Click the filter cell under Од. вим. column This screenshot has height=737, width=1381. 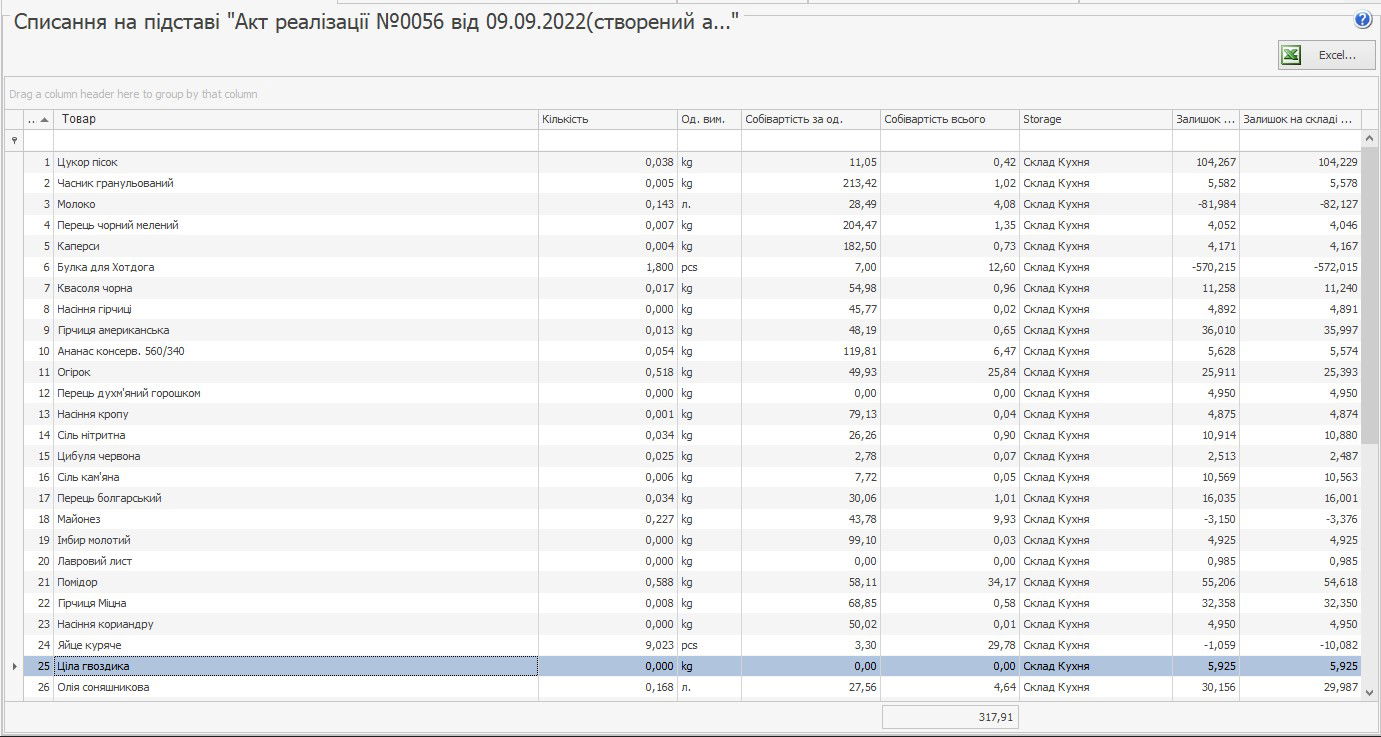[x=709, y=141]
